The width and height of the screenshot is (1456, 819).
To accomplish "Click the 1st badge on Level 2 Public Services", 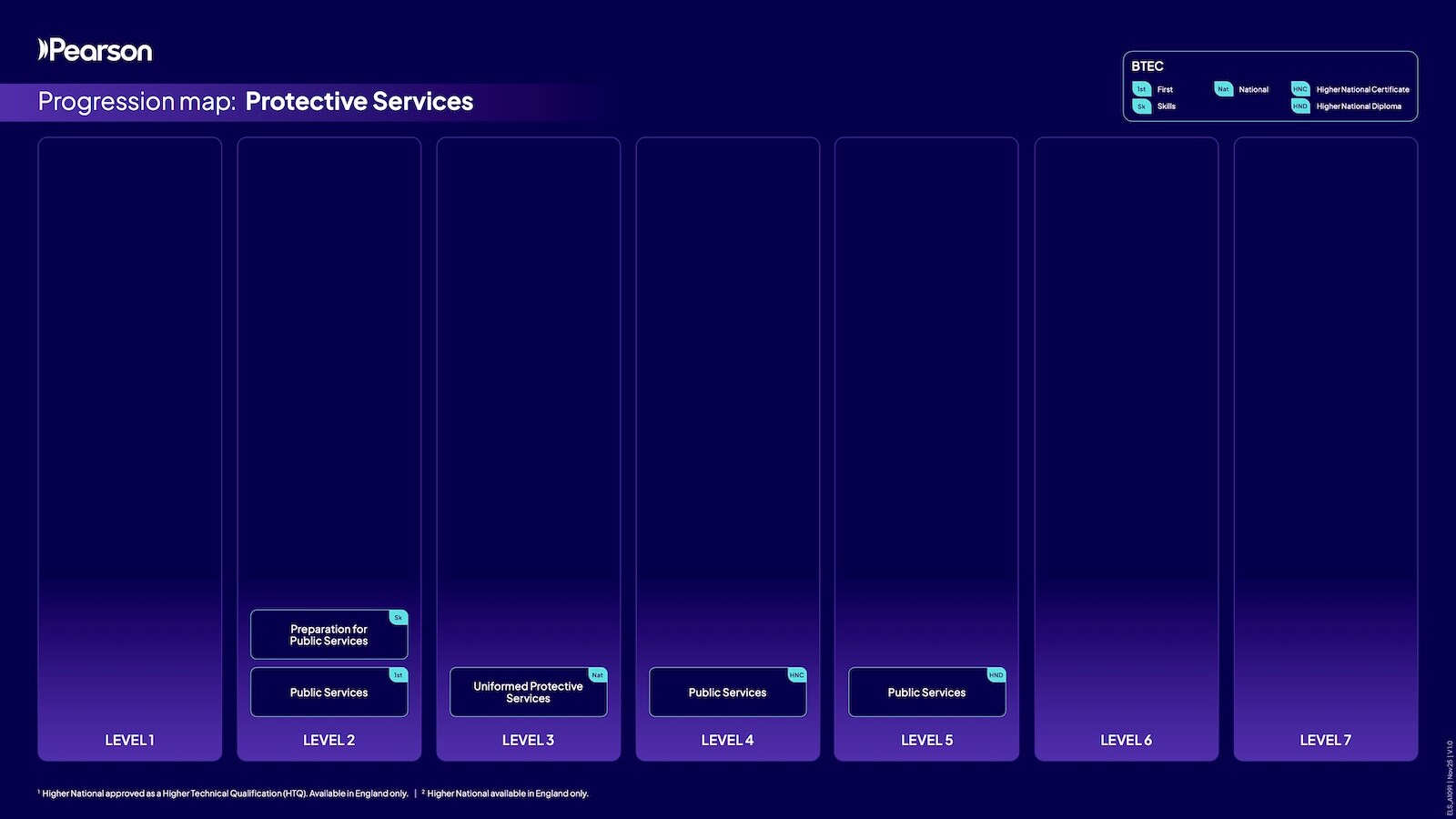I will point(398,674).
